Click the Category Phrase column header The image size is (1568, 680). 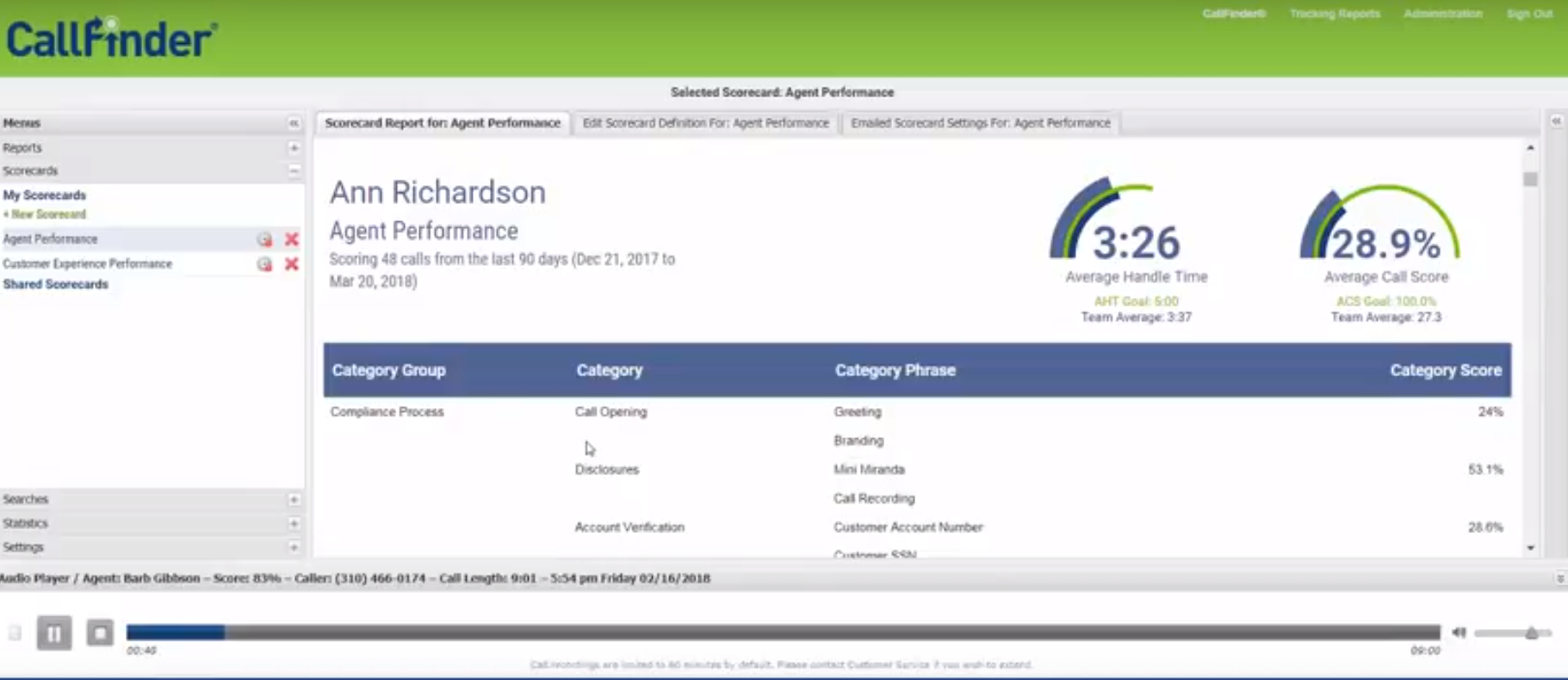[896, 370]
